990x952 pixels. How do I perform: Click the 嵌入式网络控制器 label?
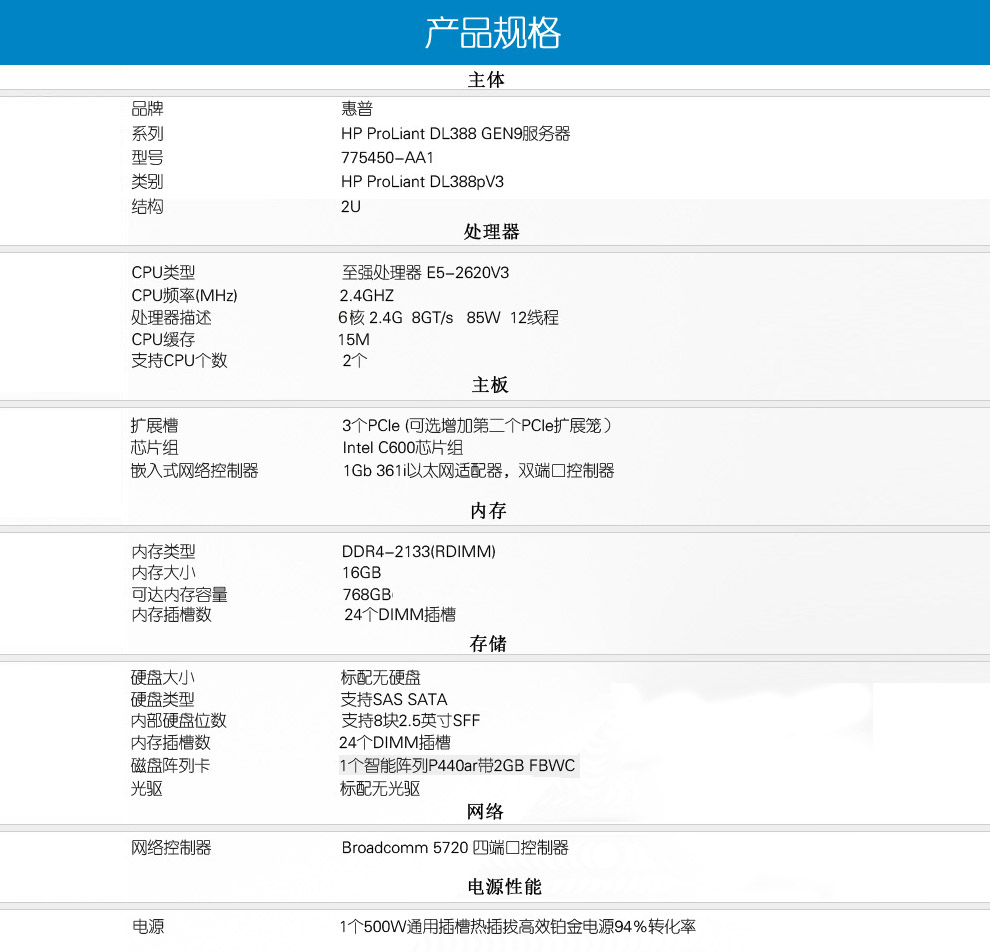tap(194, 470)
